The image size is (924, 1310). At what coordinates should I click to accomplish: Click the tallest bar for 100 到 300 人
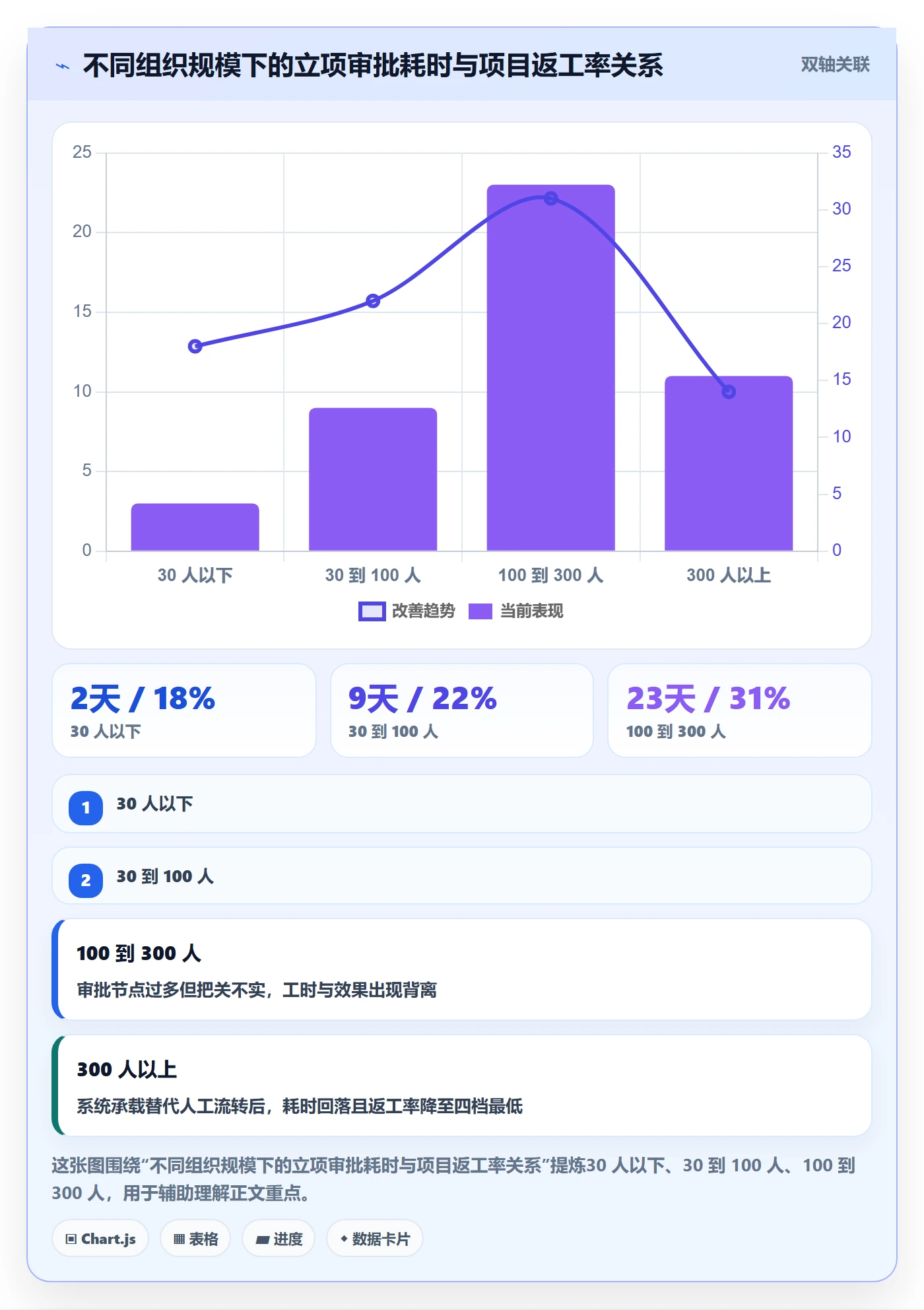point(551,368)
